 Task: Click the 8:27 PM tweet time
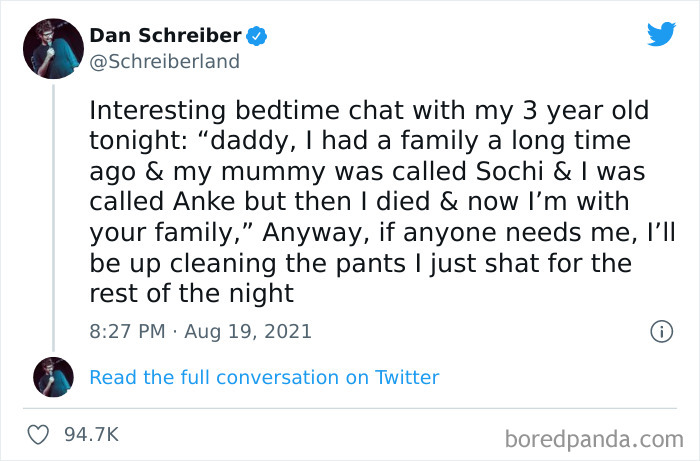click(125, 331)
